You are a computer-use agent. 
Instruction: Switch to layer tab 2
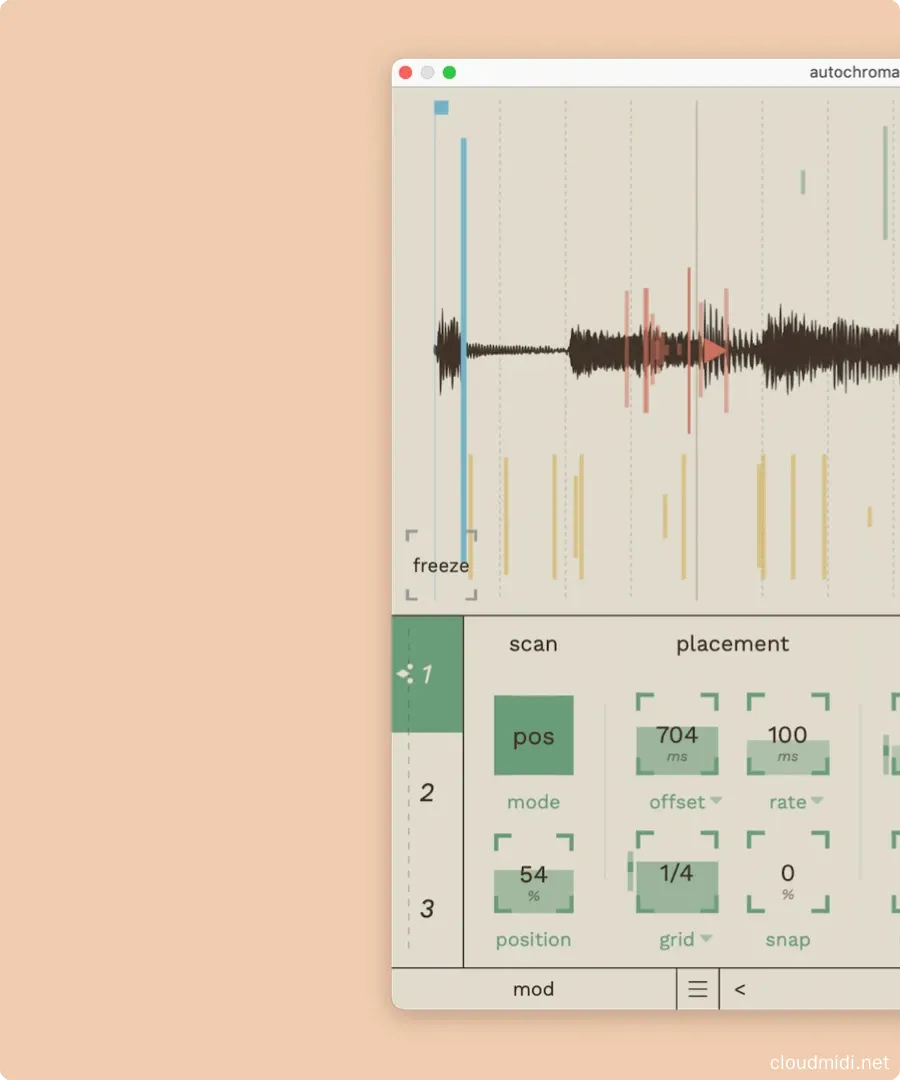click(427, 793)
